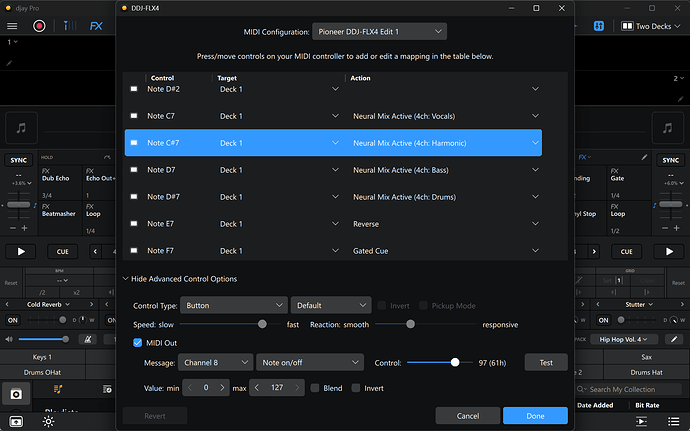The image size is (690, 431).
Task: Open the Control Type Button dropdown
Action: [x=235, y=305]
